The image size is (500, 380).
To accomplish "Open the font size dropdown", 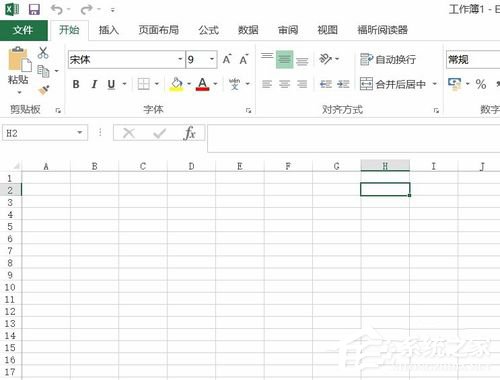I will (x=212, y=59).
